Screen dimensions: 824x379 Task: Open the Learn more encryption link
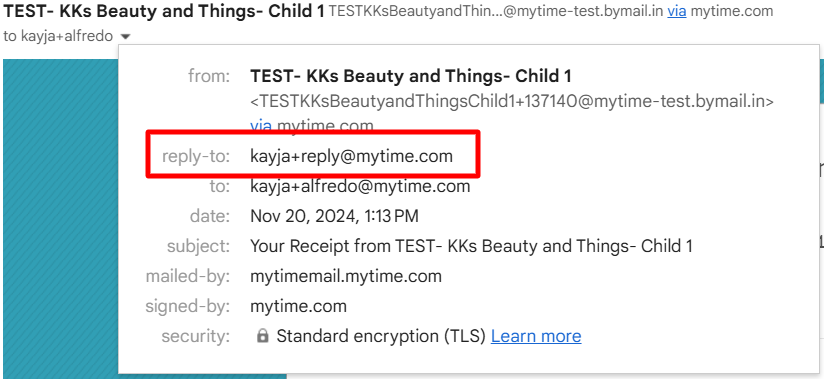click(536, 336)
